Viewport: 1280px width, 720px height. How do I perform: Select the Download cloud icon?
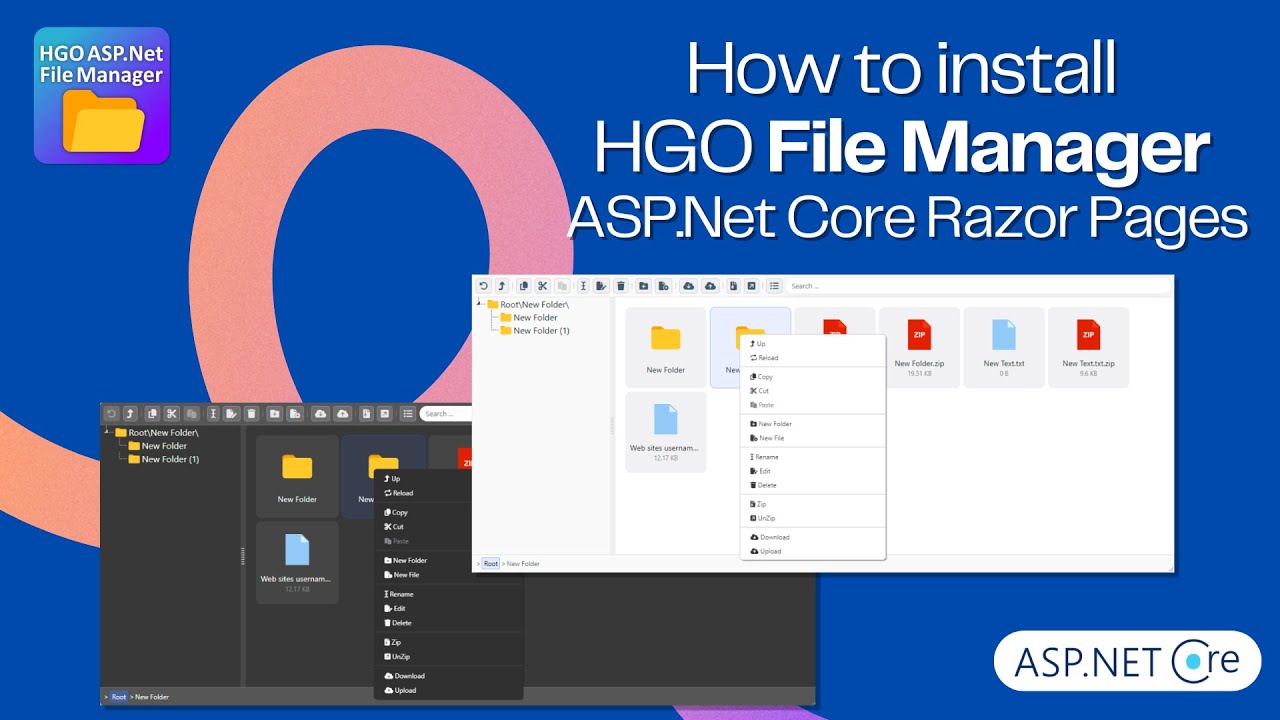click(x=689, y=285)
